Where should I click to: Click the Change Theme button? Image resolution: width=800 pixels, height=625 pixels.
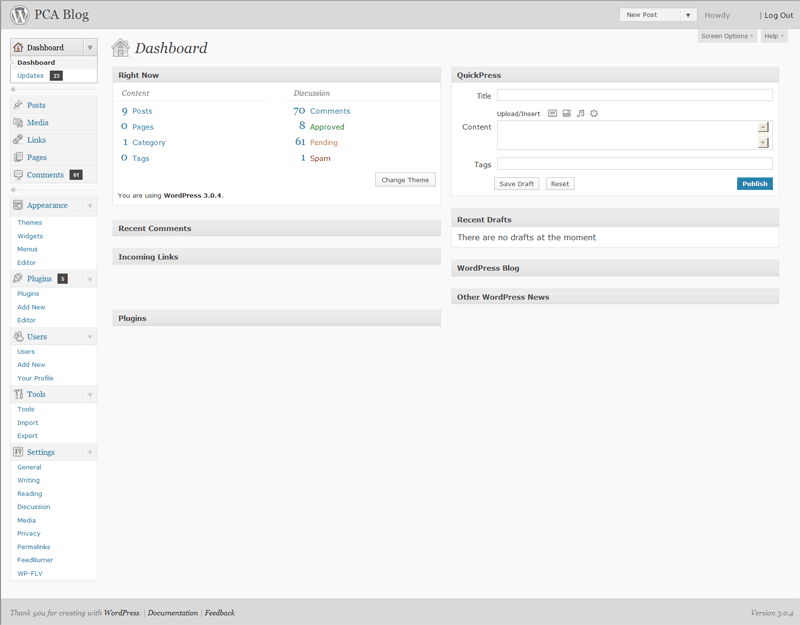(405, 180)
